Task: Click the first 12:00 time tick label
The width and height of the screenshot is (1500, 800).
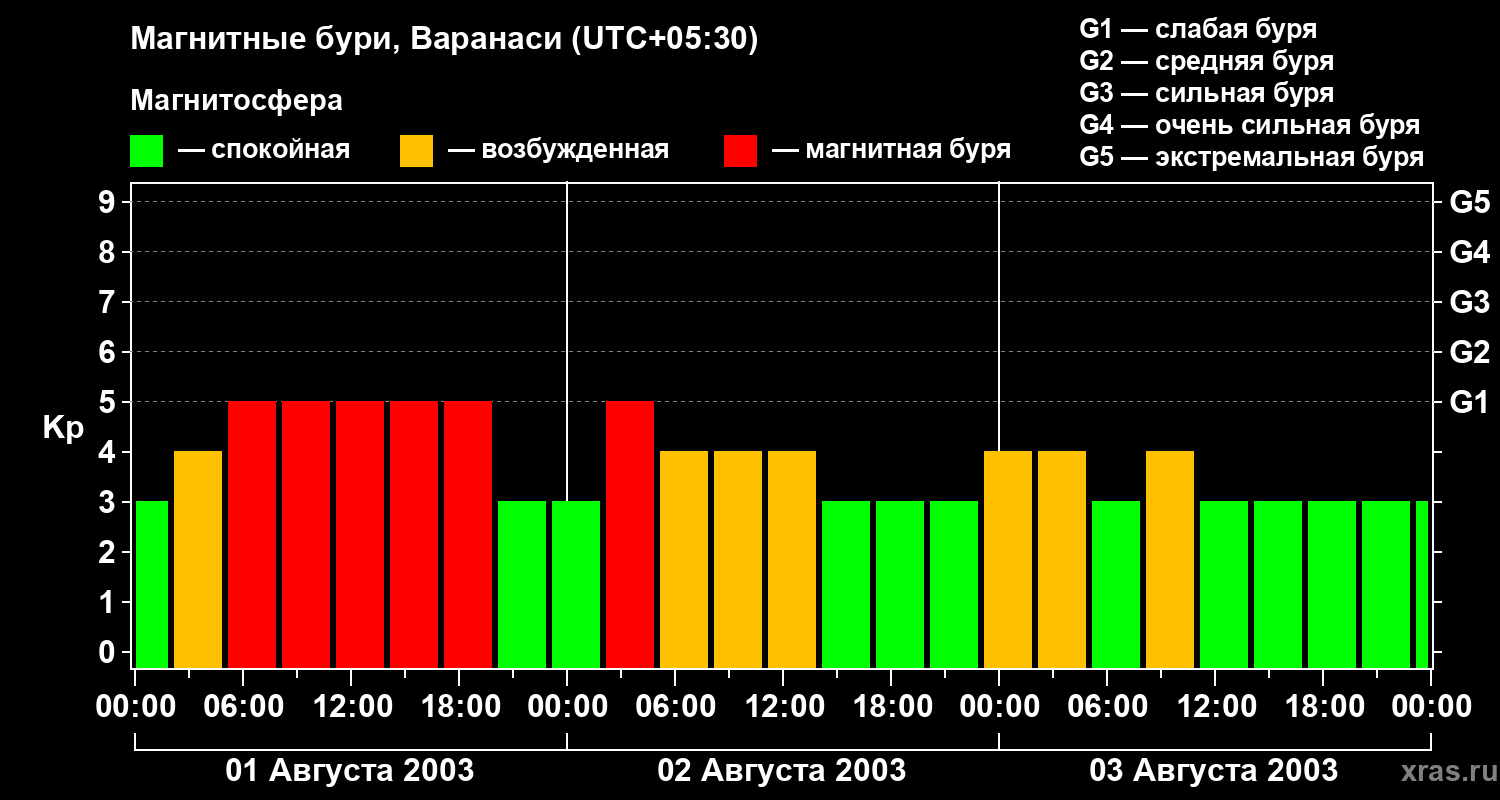Action: 352,707
